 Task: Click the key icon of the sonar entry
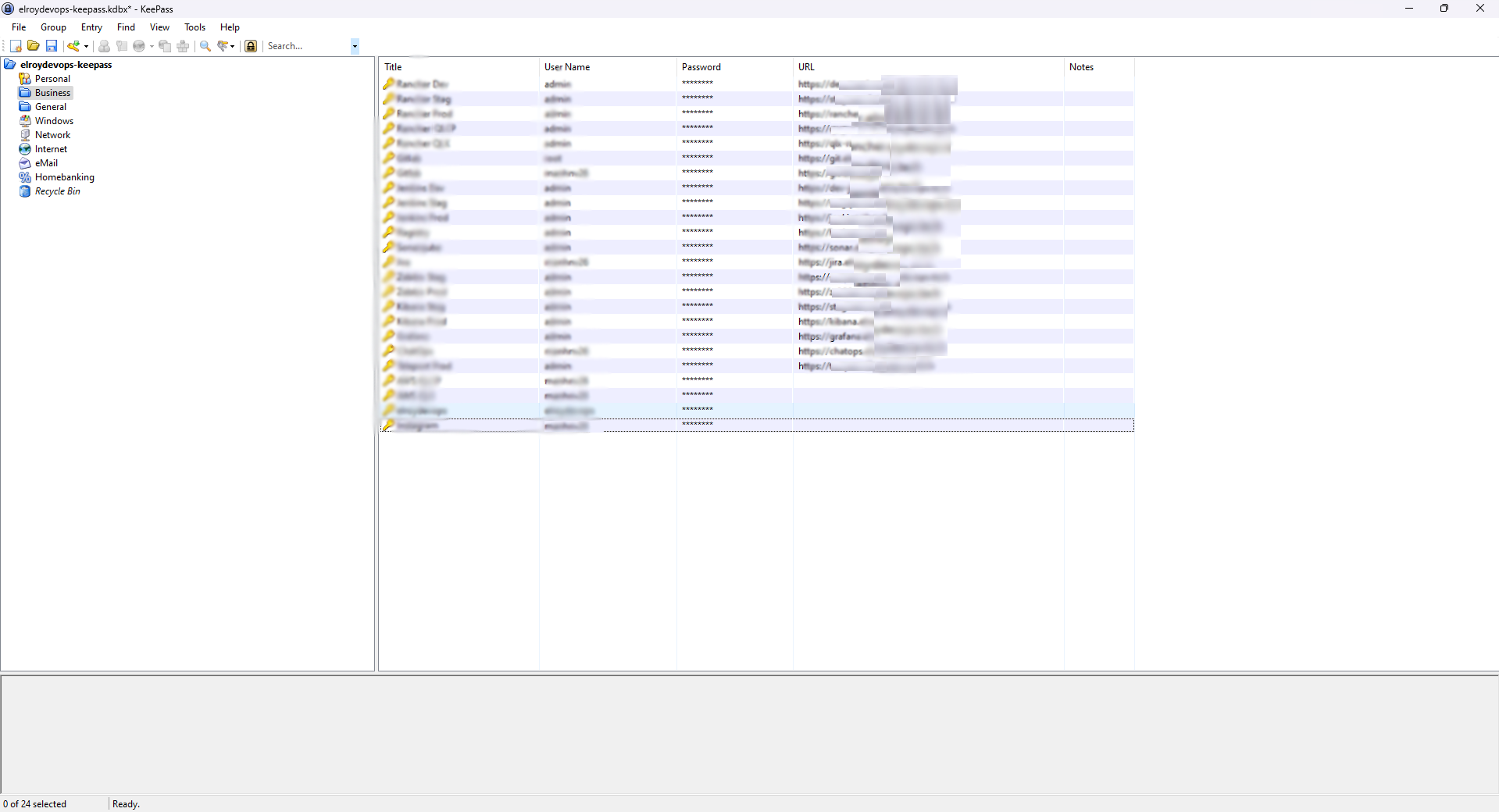click(388, 247)
